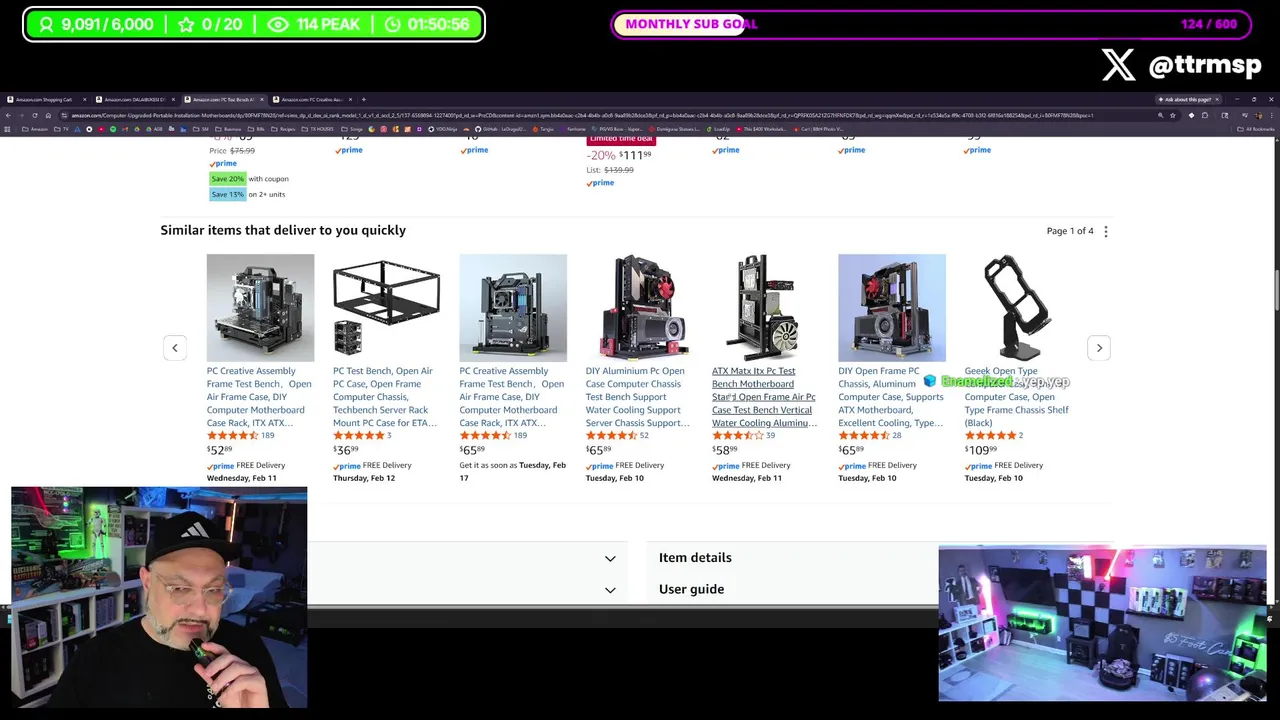1280x720 pixels.
Task: Click the browser address bar URL
Action: 580,115
